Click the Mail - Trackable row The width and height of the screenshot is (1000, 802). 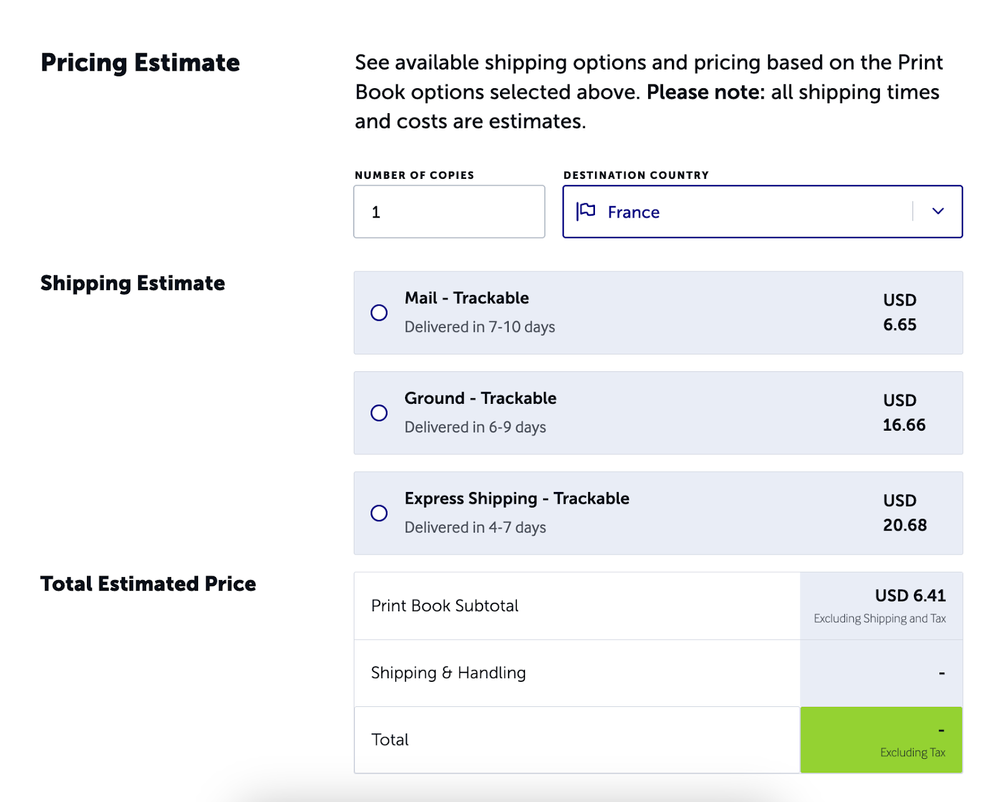(x=658, y=312)
